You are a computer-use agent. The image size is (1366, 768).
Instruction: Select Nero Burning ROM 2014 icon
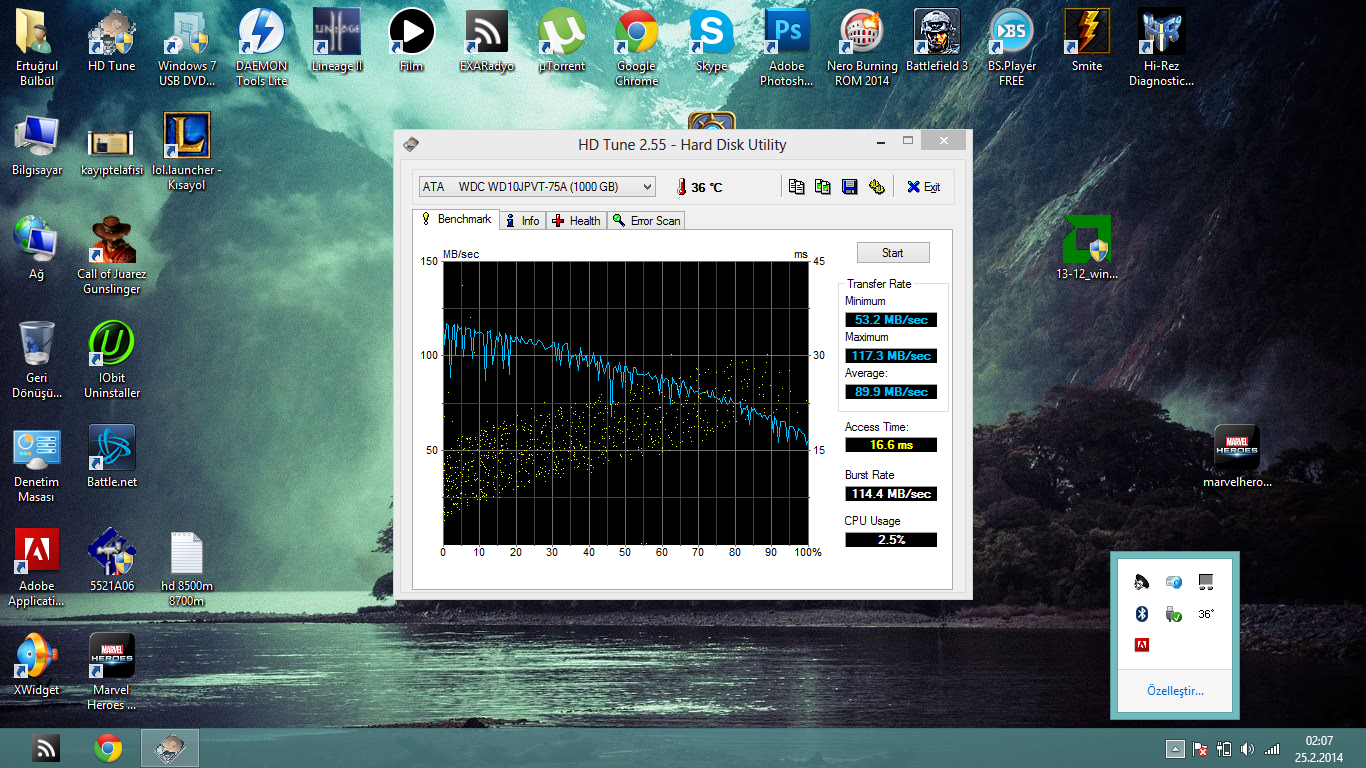tap(862, 48)
